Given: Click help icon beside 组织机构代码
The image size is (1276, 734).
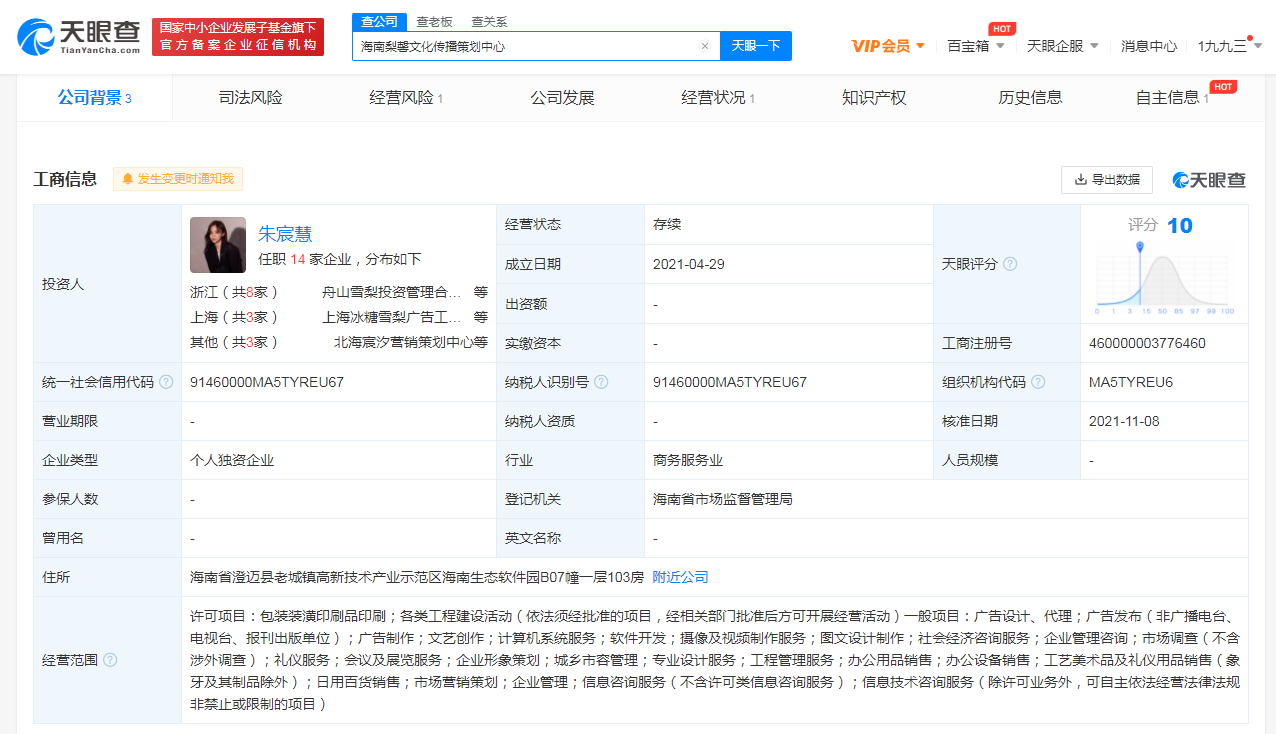Looking at the screenshot, I should pos(1038,382).
